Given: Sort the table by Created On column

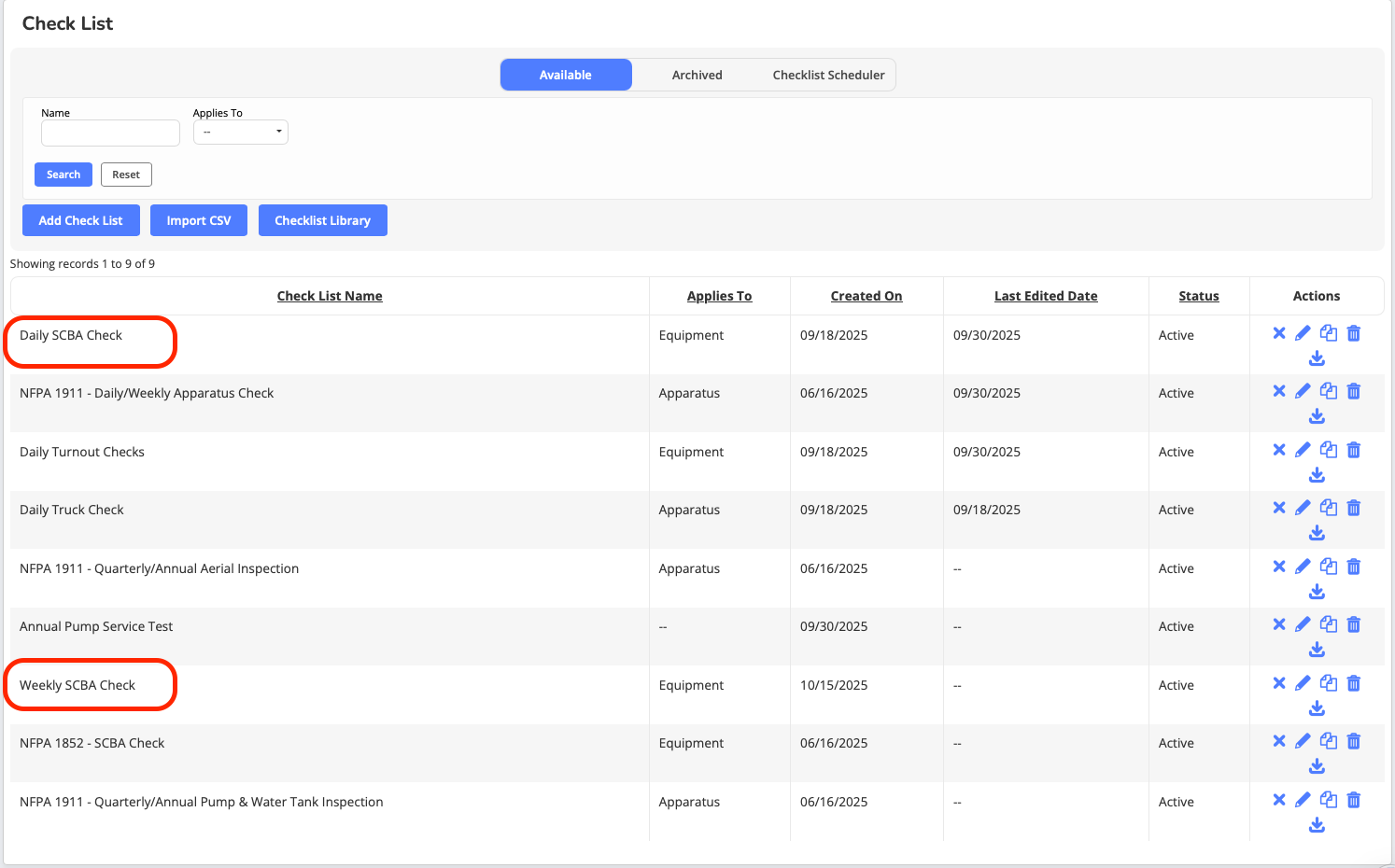Looking at the screenshot, I should pos(866,296).
